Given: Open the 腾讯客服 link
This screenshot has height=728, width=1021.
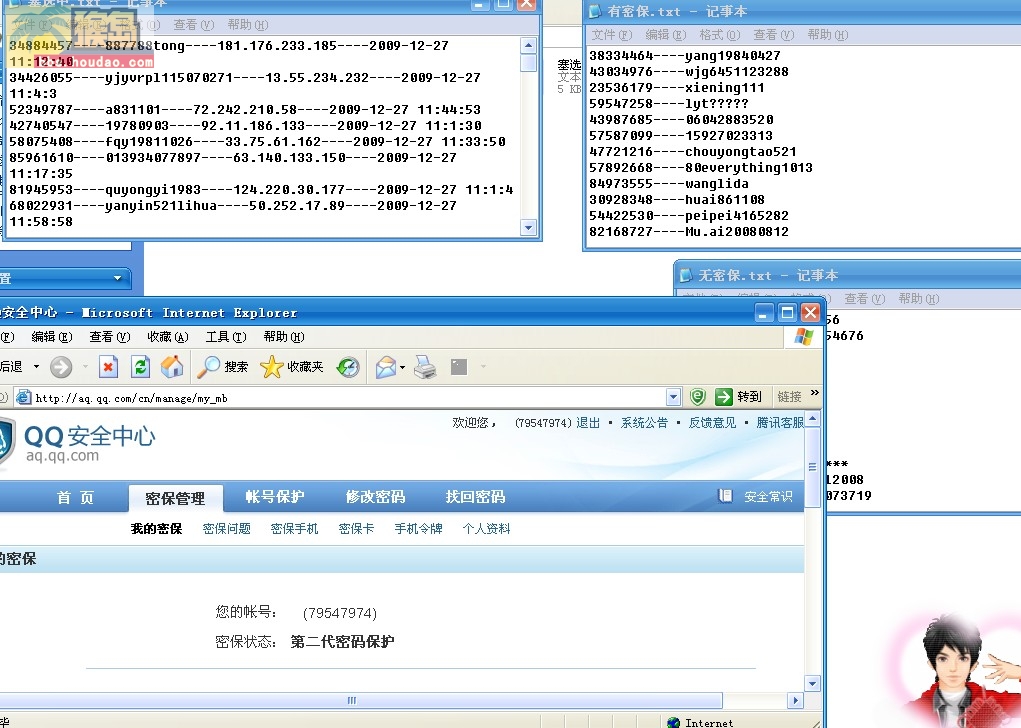Looking at the screenshot, I should tap(780, 423).
